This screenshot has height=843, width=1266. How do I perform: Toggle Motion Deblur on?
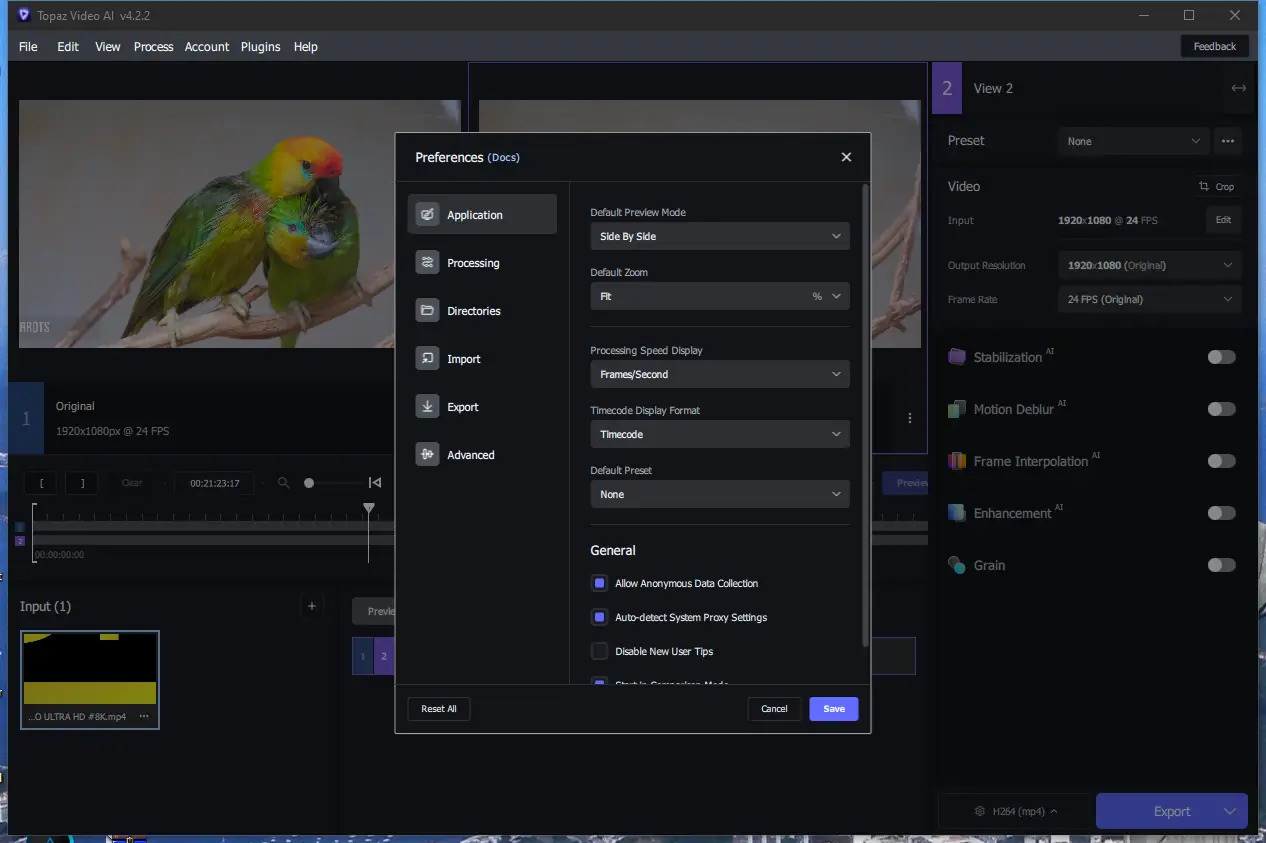(x=1221, y=409)
